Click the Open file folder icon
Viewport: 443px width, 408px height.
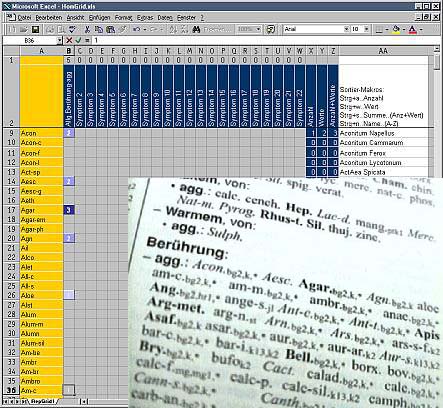23,29
